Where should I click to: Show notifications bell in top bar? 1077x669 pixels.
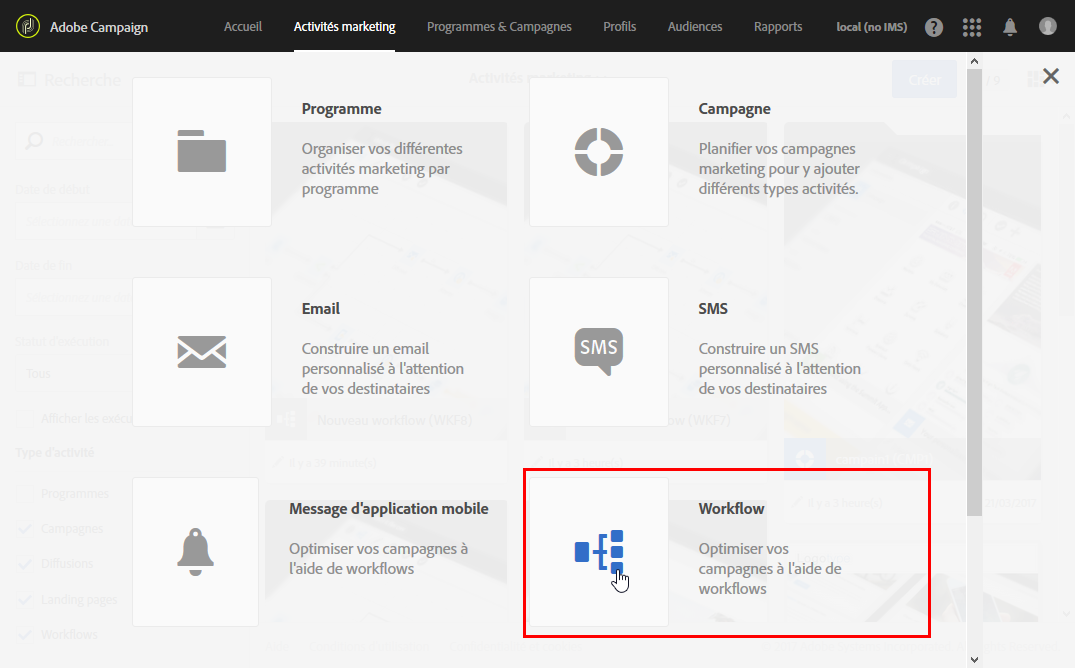pos(1009,27)
